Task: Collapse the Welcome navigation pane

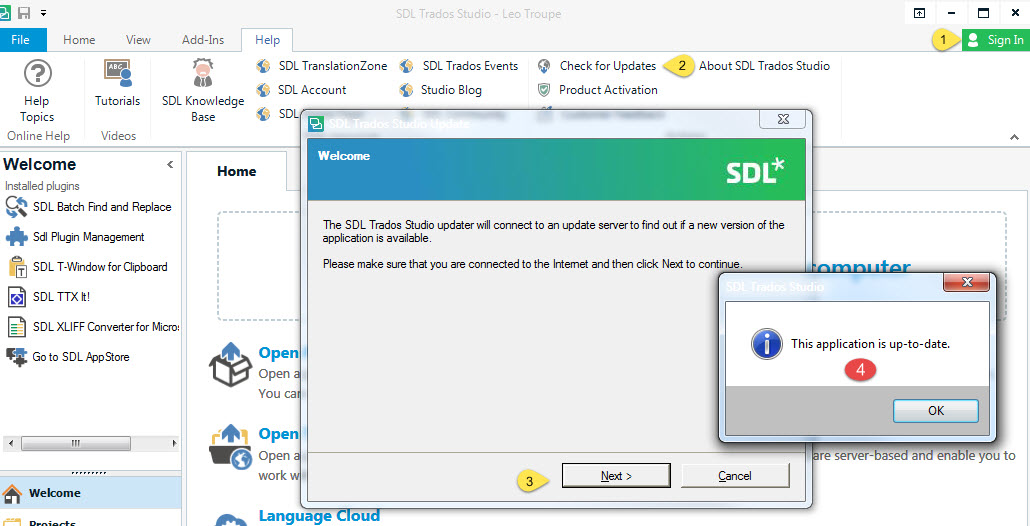Action: pyautogui.click(x=169, y=164)
